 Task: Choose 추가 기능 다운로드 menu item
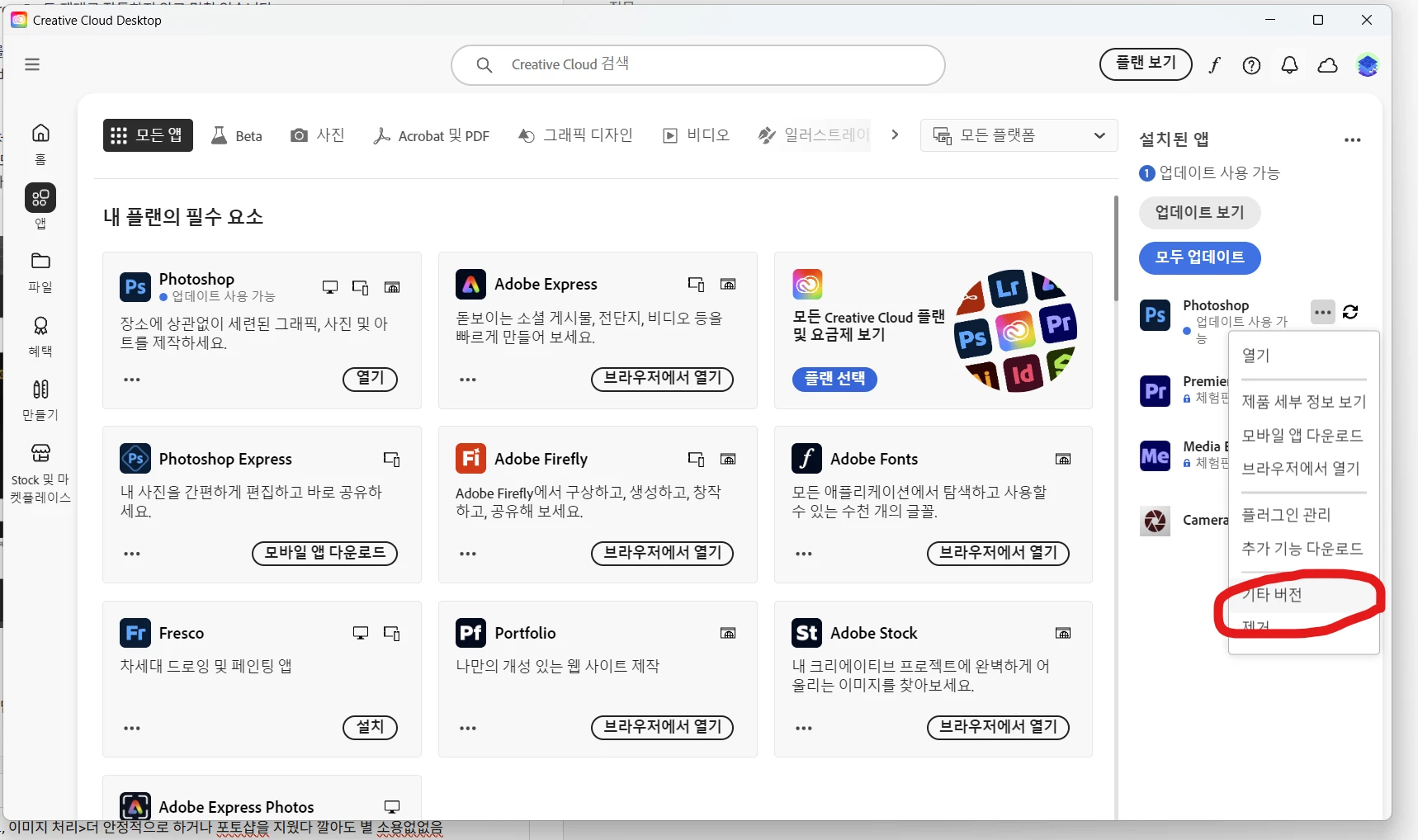tap(1303, 549)
